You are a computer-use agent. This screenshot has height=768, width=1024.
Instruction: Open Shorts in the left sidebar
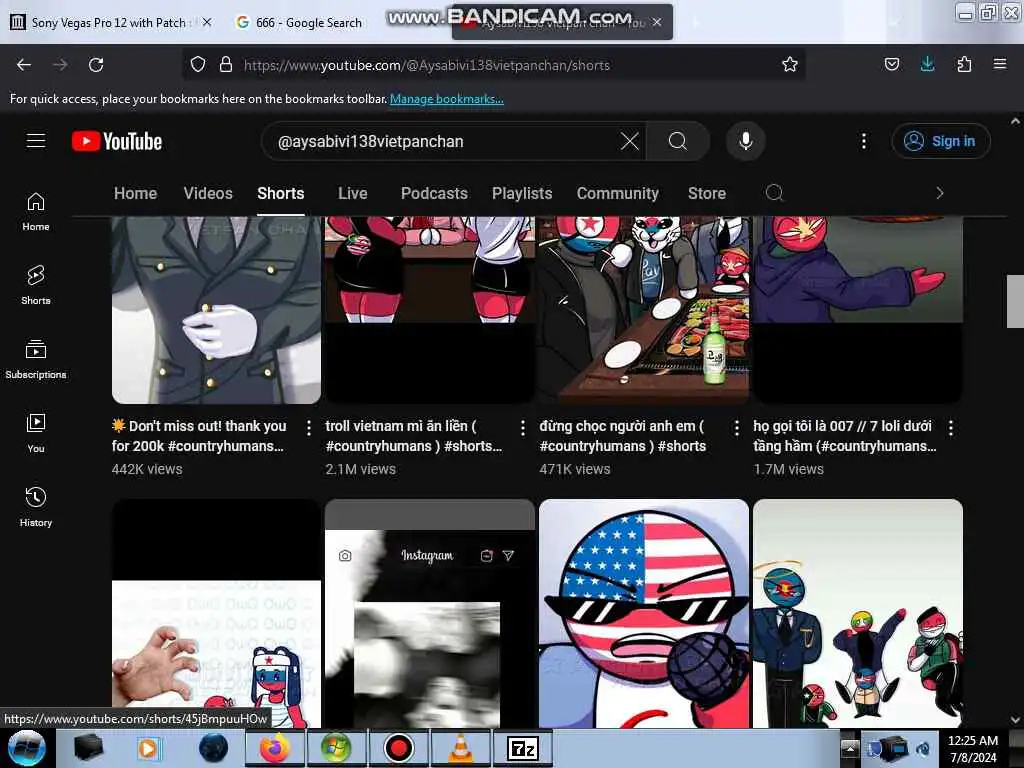(35, 285)
